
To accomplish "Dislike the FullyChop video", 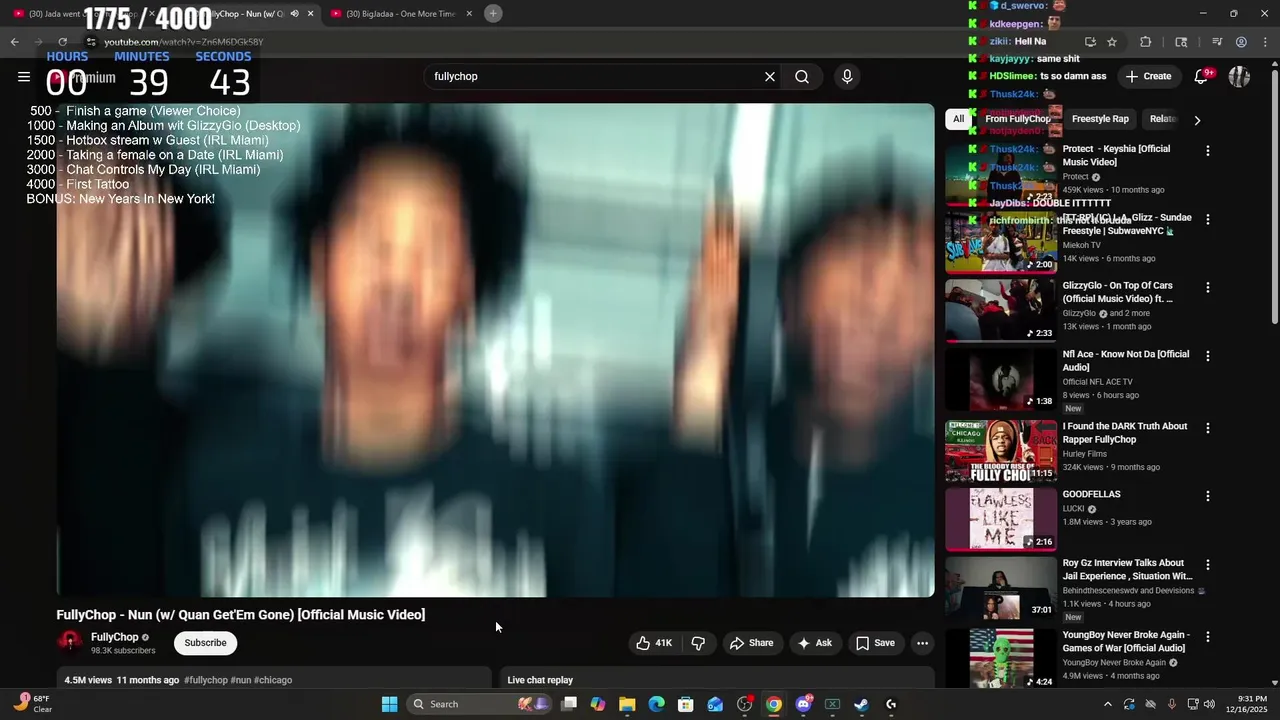I will point(699,643).
